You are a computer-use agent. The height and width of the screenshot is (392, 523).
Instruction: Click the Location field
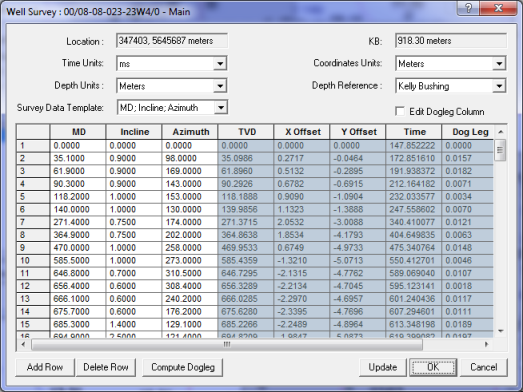(172, 41)
